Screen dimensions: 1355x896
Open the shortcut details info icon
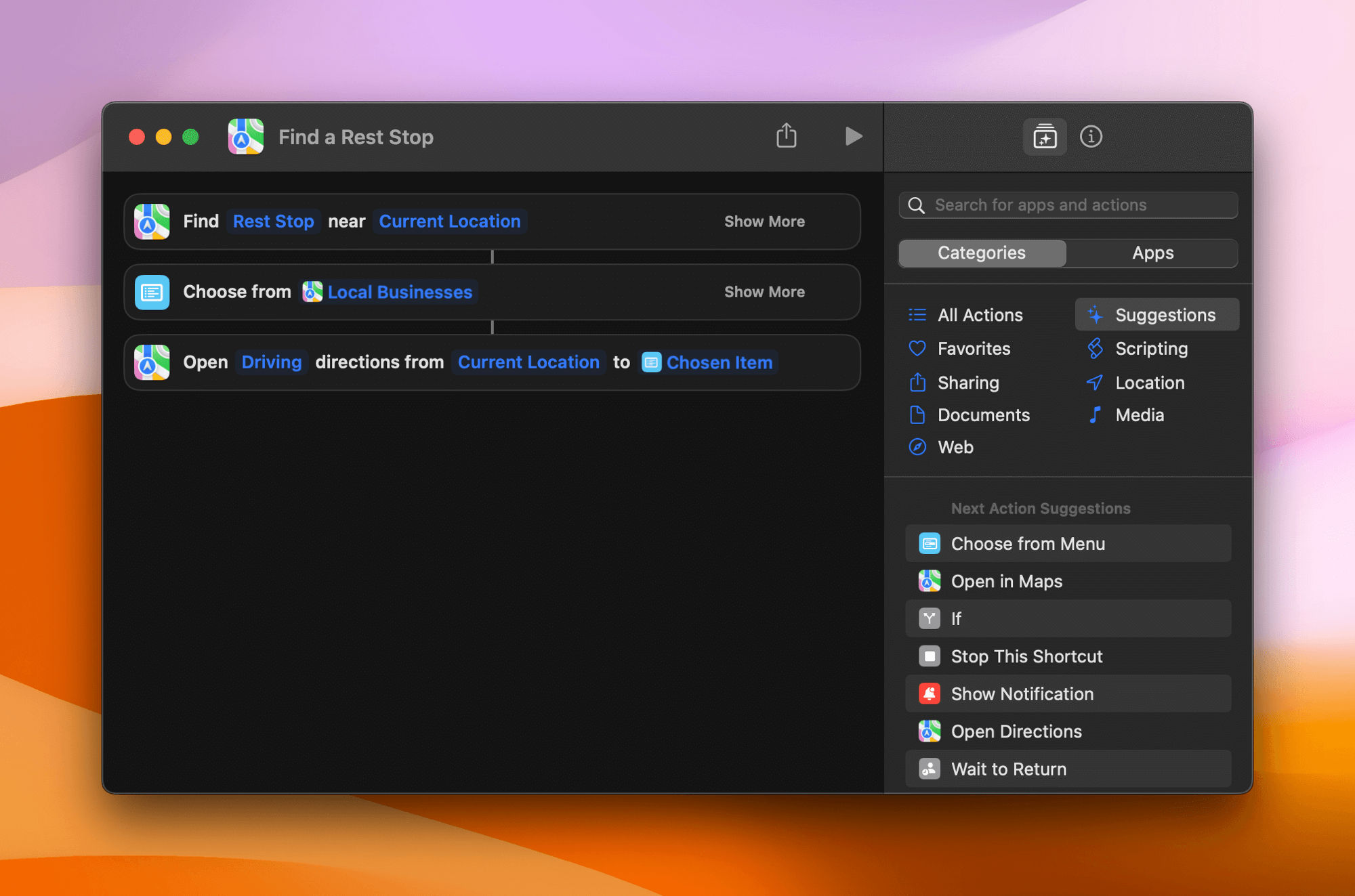tap(1091, 137)
